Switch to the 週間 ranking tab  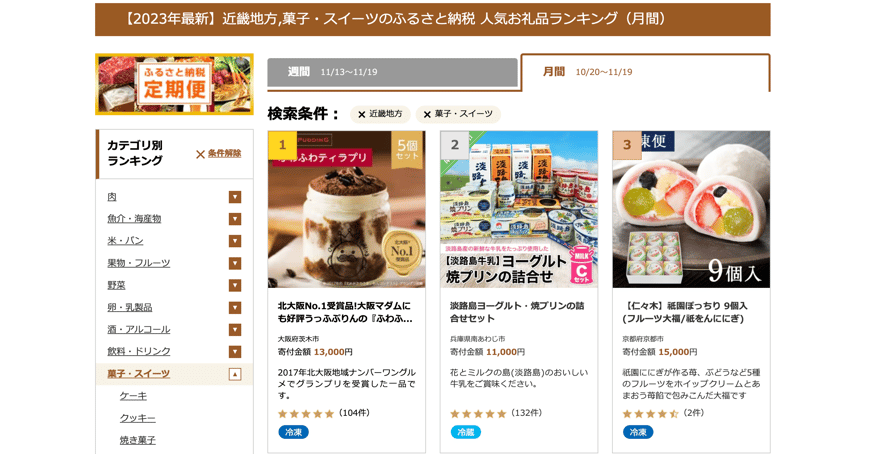[x=392, y=73]
